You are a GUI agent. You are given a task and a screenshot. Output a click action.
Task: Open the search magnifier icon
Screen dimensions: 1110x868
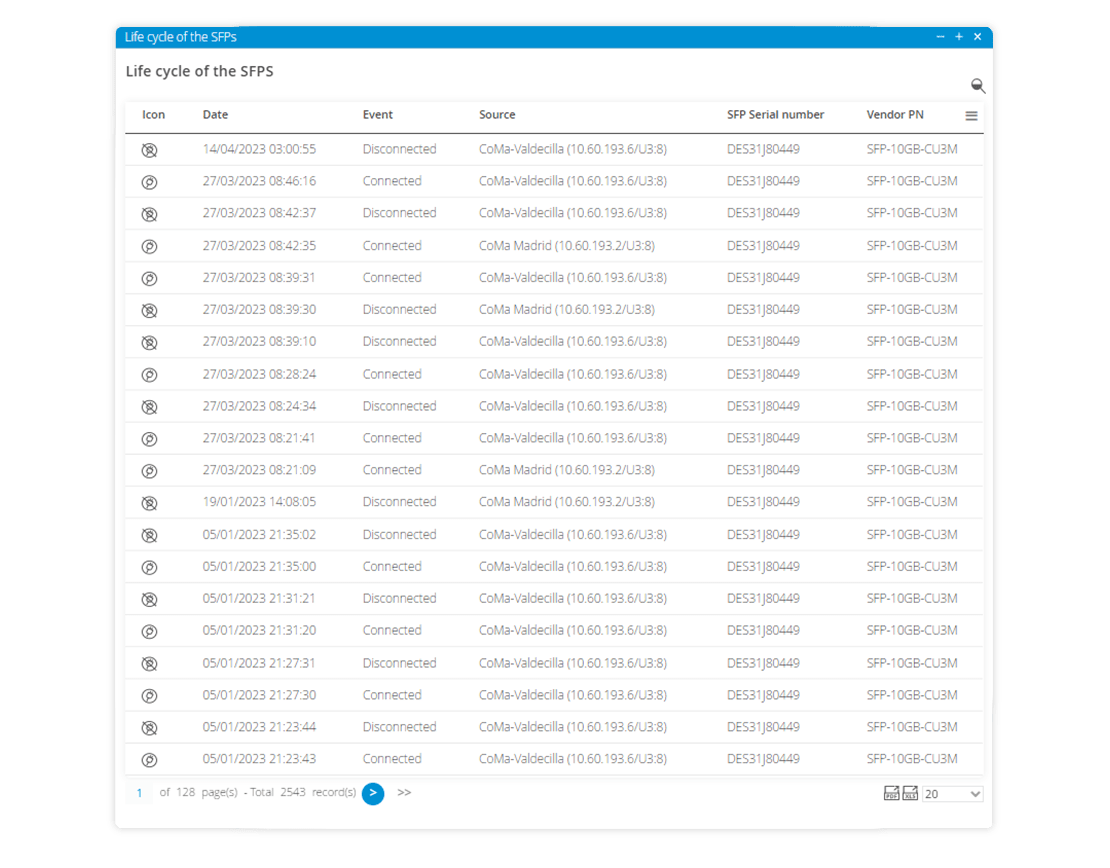point(978,86)
